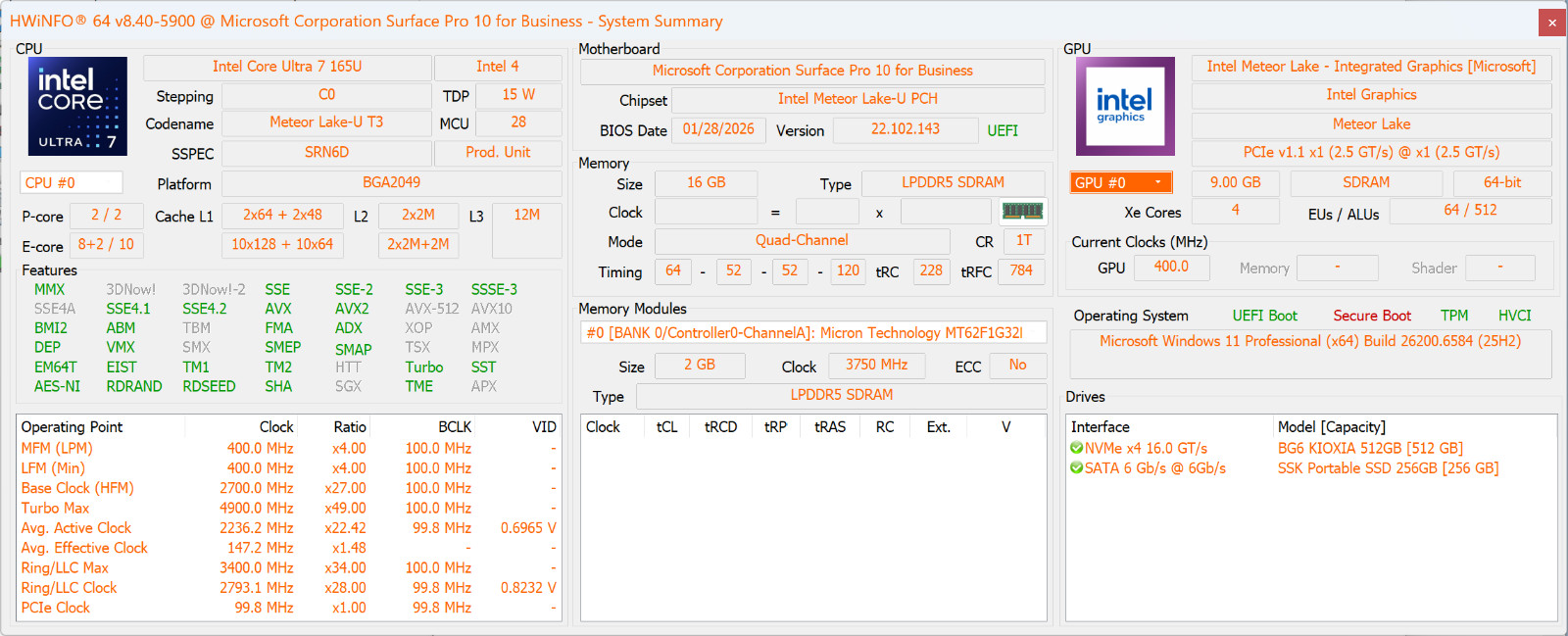Click the Quad-Channel mode field
This screenshot has height=636, width=1568.
pyautogui.click(x=802, y=241)
